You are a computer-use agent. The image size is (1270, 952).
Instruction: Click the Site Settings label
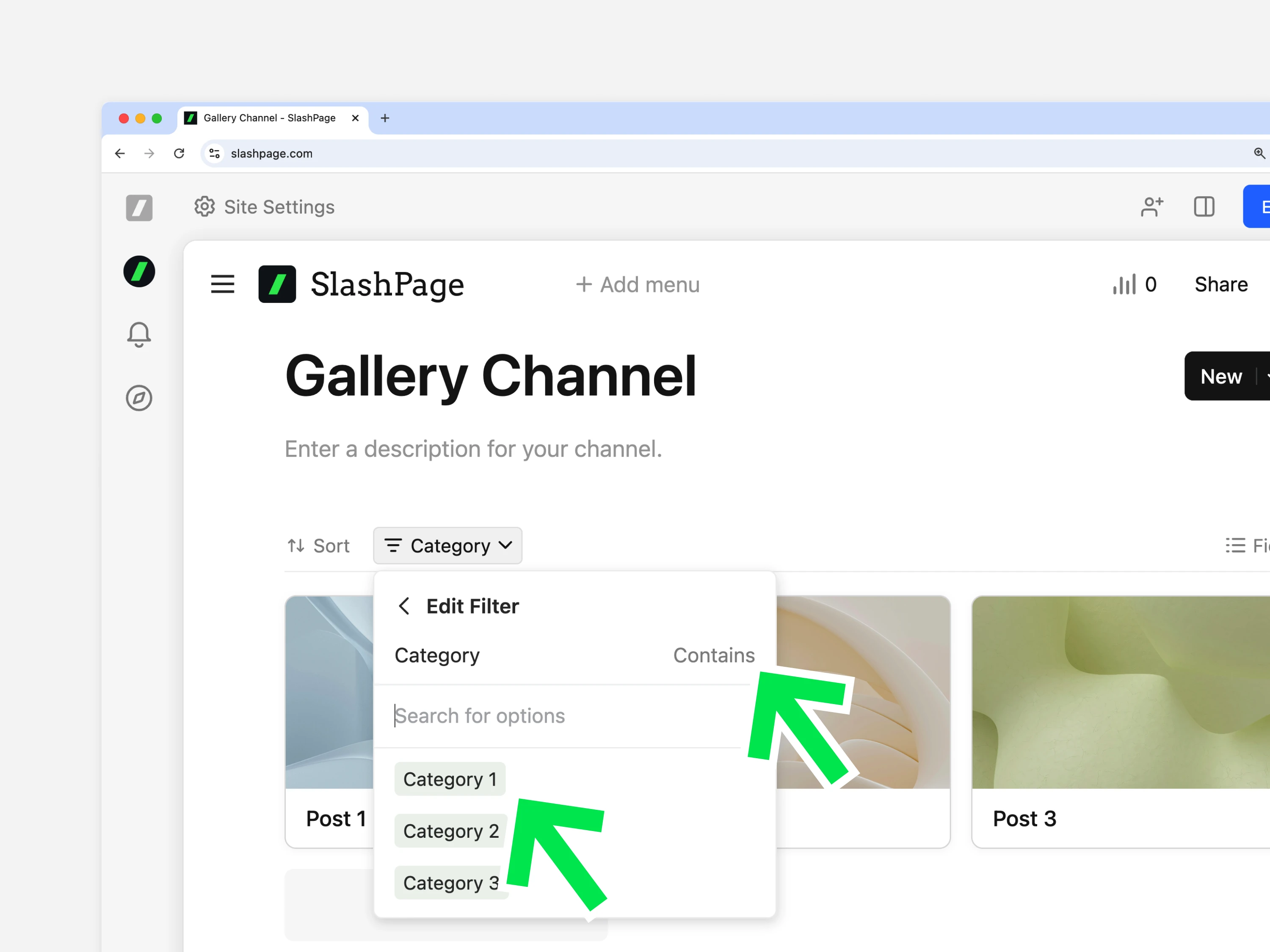[279, 206]
